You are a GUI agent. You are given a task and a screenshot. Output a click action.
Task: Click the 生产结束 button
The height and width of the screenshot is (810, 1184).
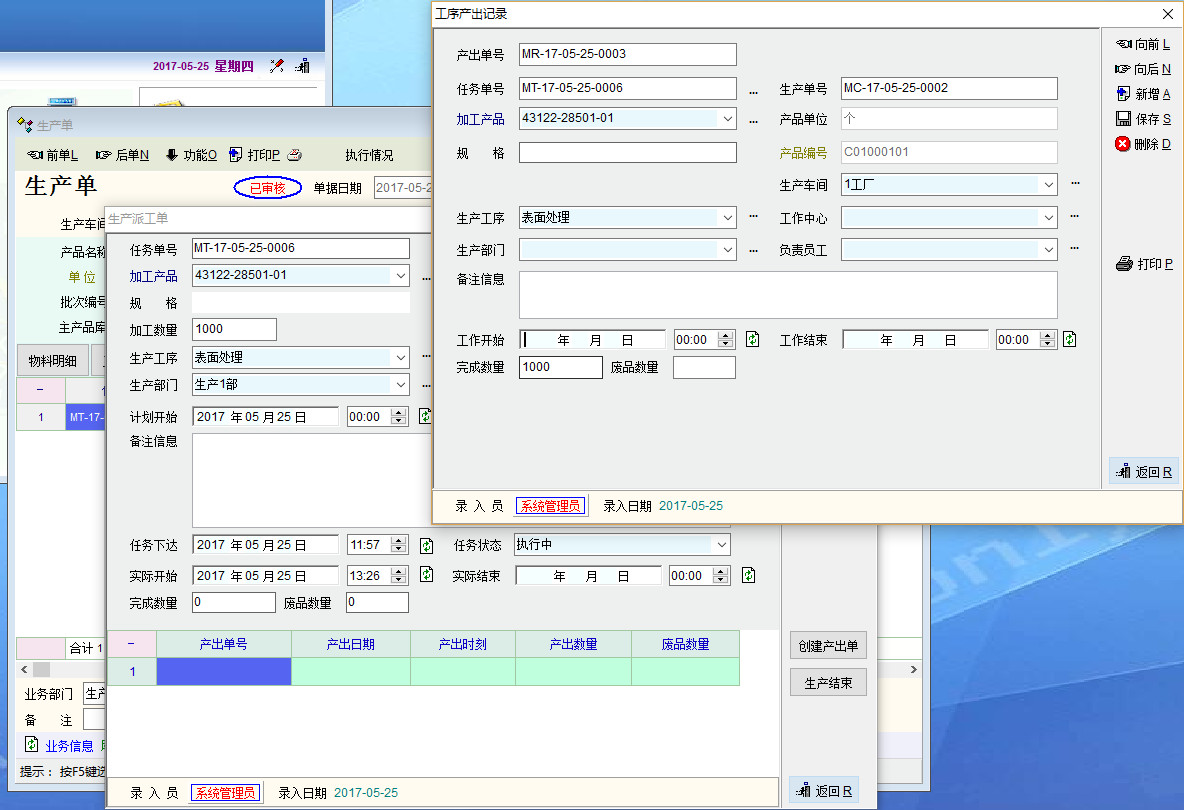click(828, 683)
